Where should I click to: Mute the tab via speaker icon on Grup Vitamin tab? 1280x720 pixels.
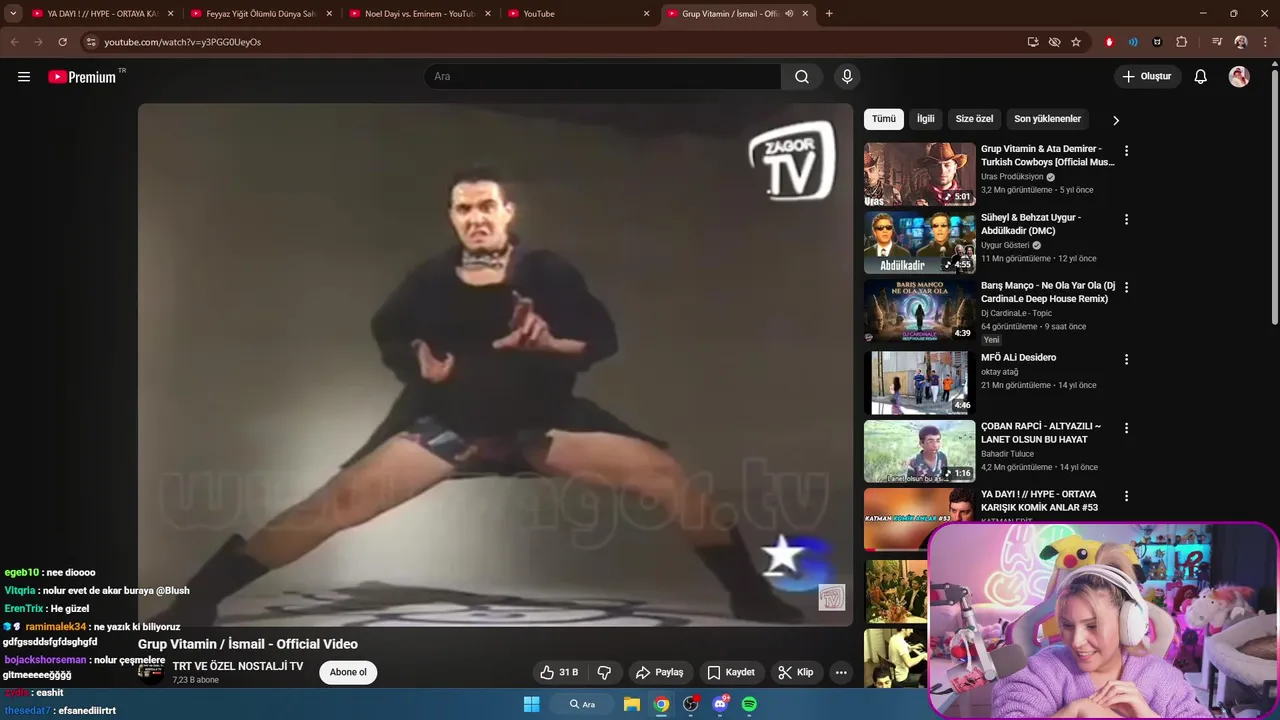click(x=789, y=14)
